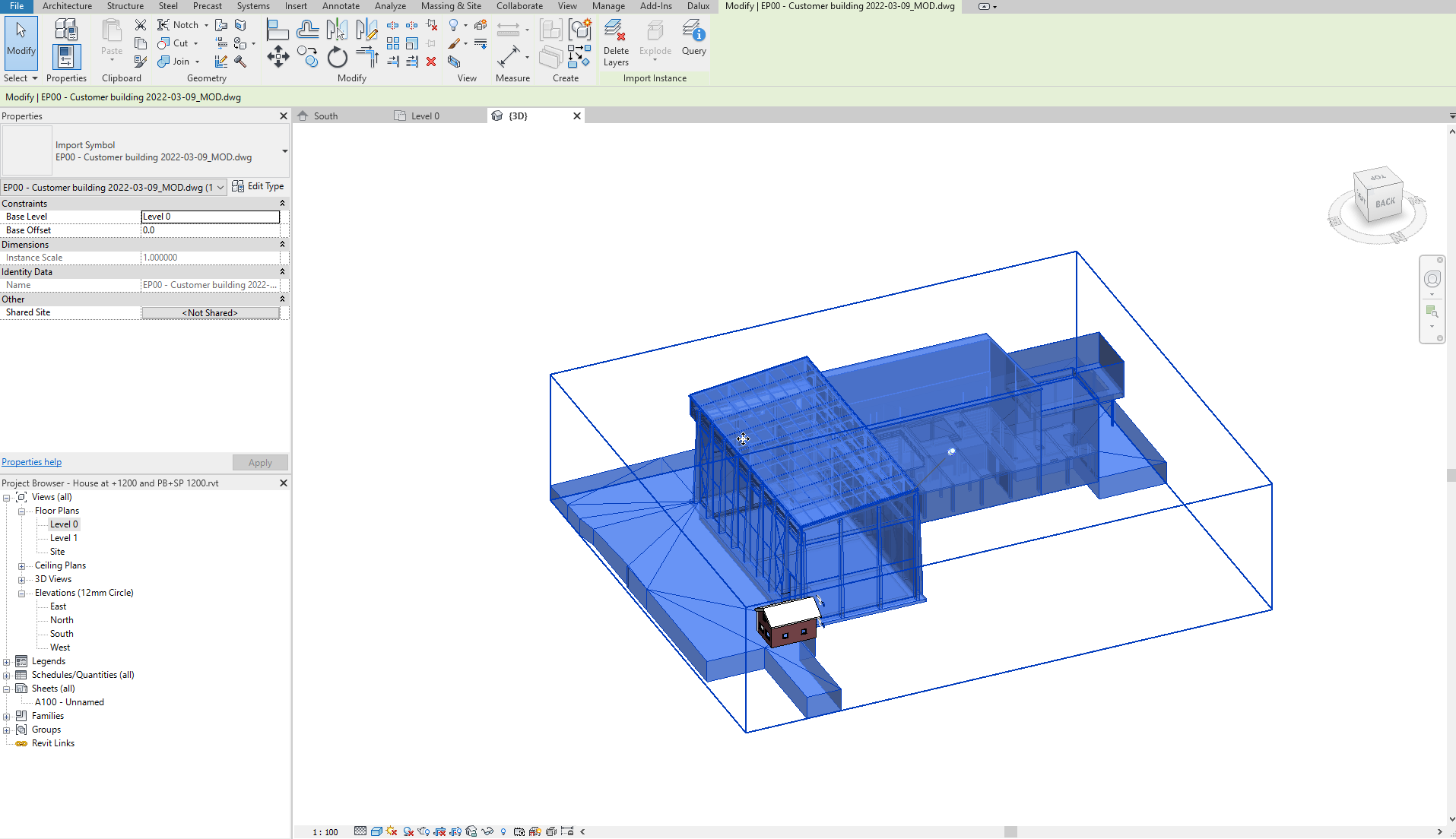Expand the Ceiling Plans tree node

22,566
